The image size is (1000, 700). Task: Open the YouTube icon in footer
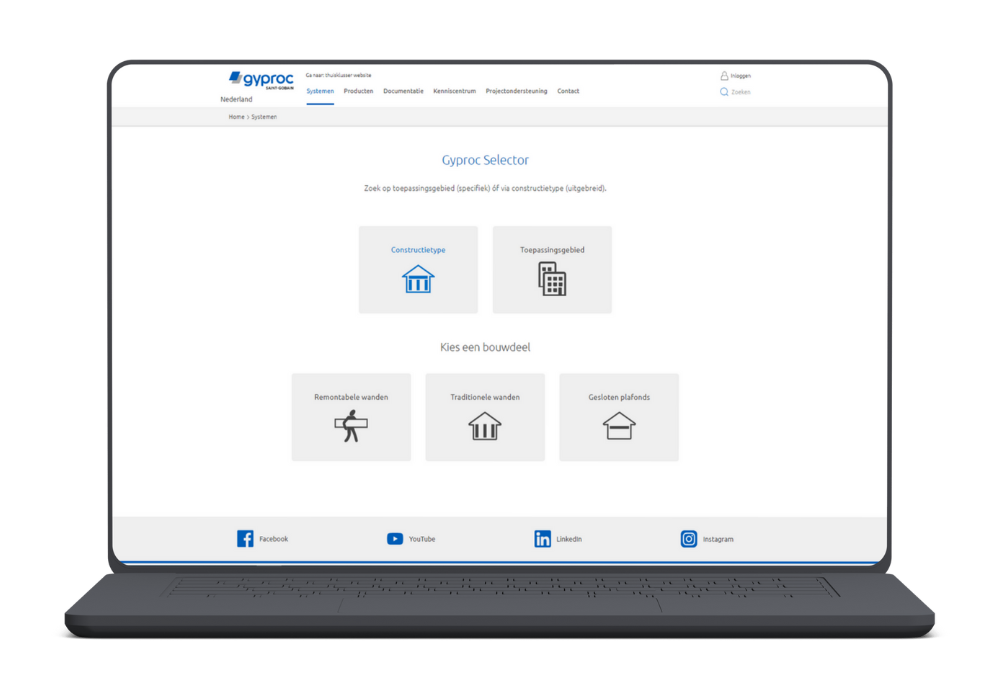pos(395,539)
